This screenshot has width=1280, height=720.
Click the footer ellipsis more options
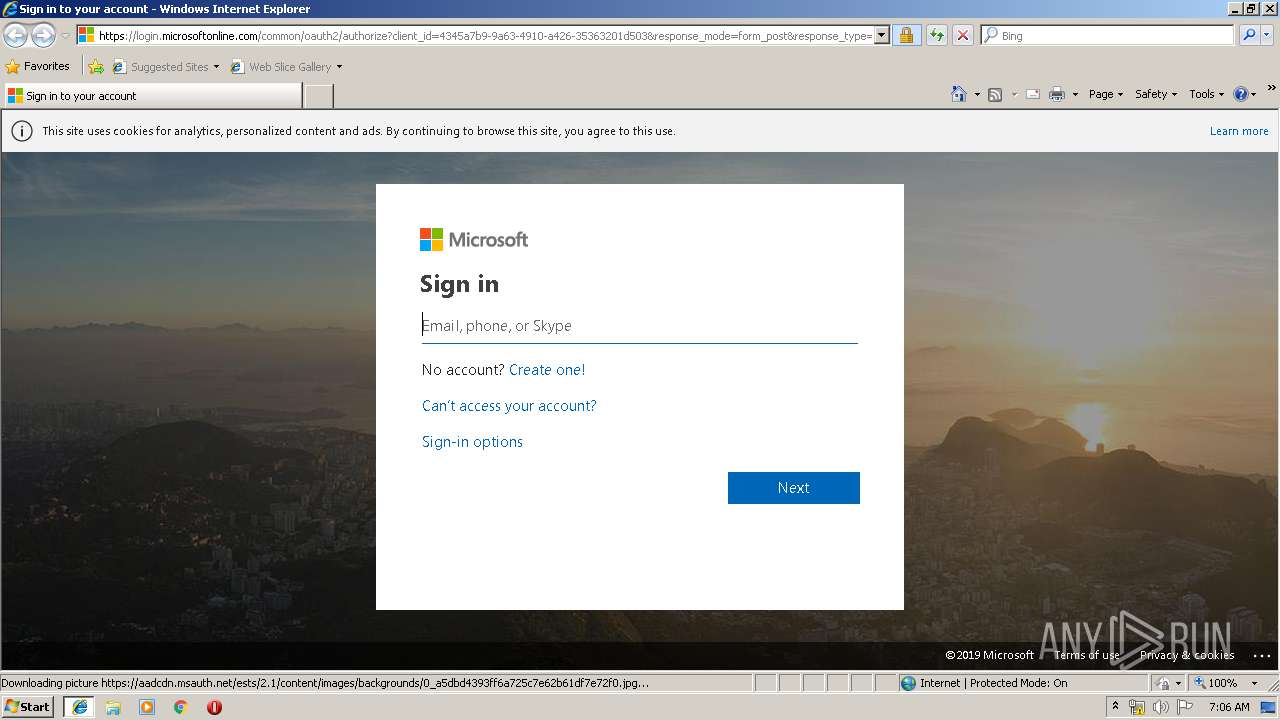coord(1261,656)
